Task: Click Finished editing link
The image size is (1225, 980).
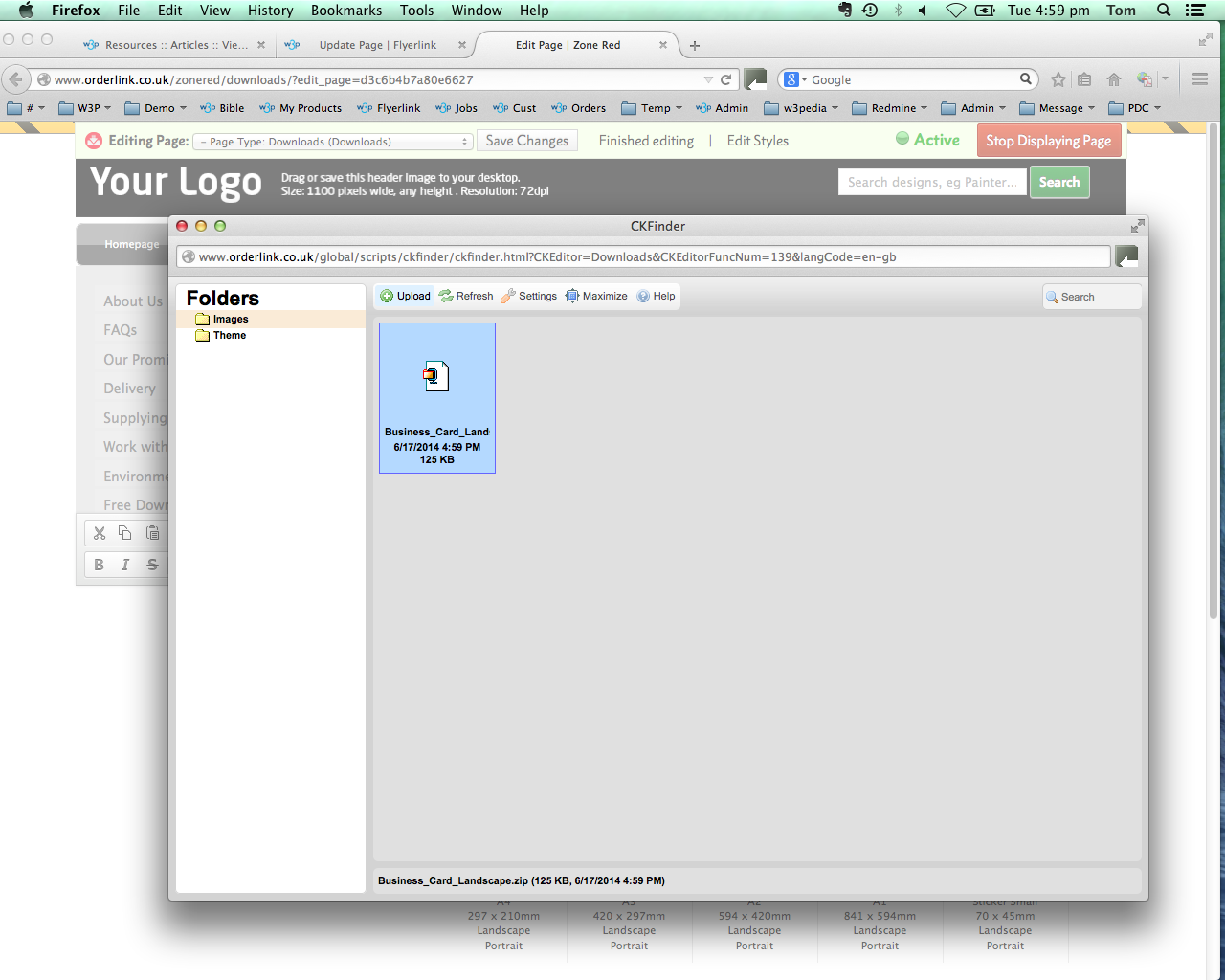Action: point(646,141)
